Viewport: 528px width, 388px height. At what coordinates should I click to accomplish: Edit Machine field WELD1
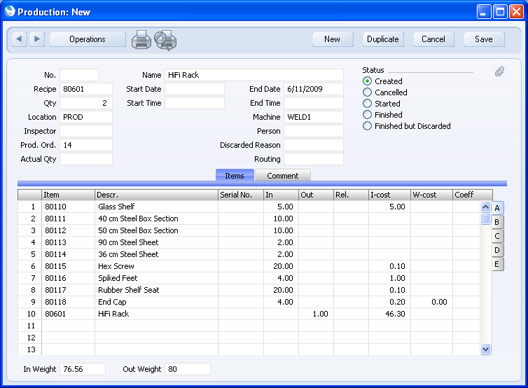tap(314, 117)
